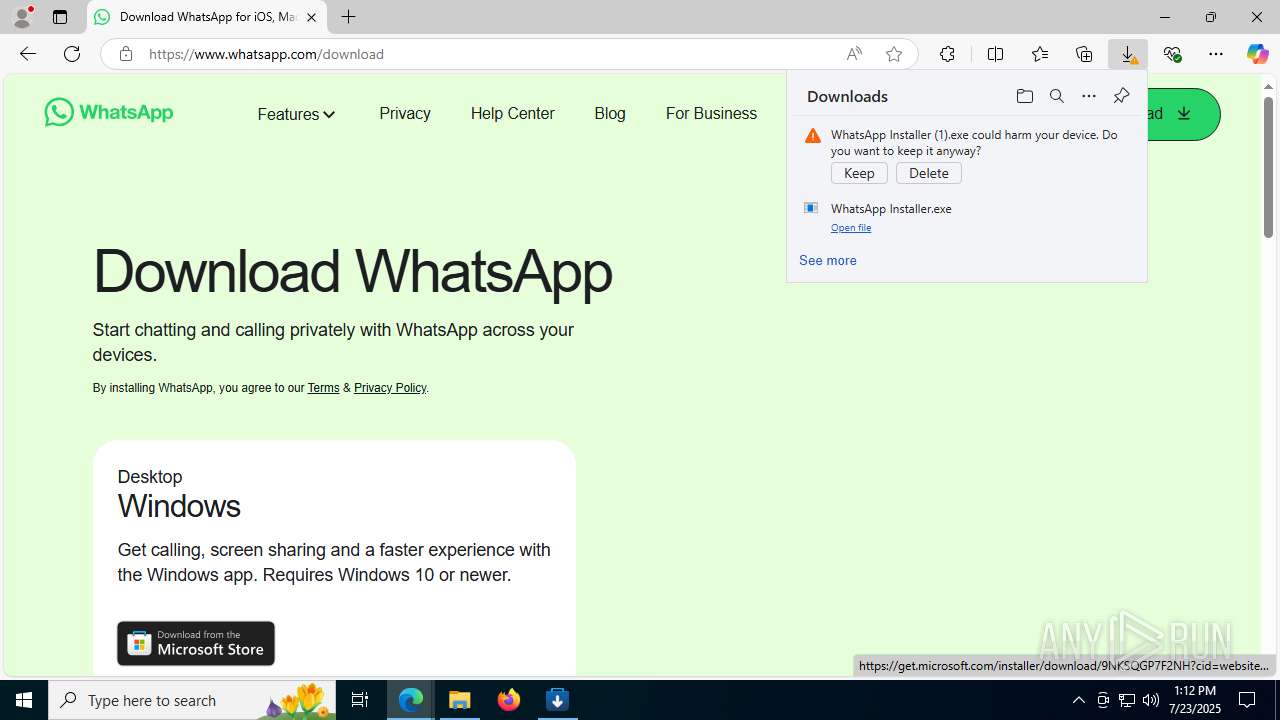Open the browser profile icon
The image size is (1280, 720).
tap(22, 17)
